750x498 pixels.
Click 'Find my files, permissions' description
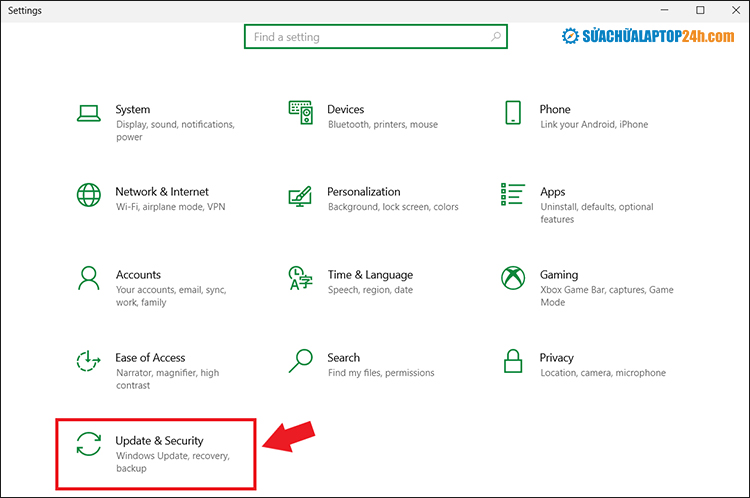click(381, 373)
